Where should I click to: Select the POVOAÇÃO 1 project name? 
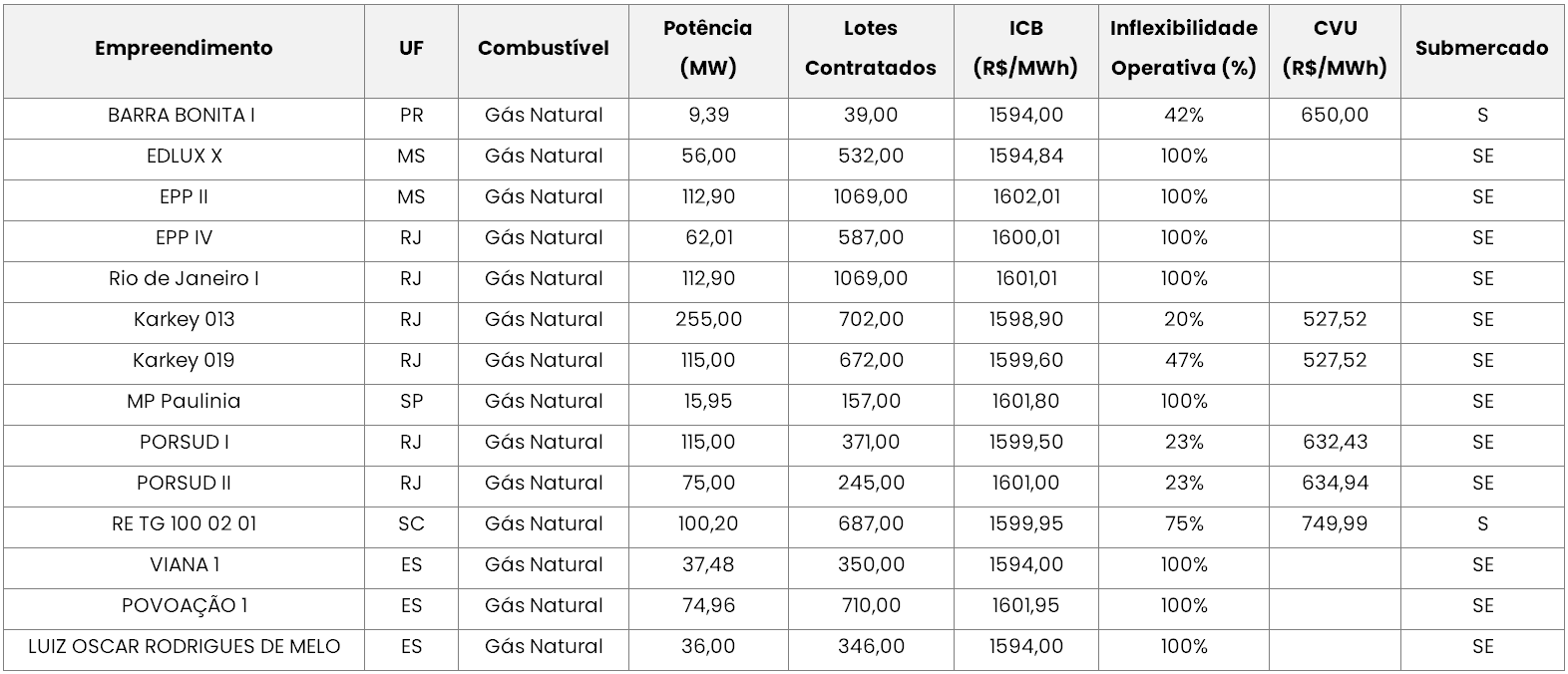[x=185, y=606]
